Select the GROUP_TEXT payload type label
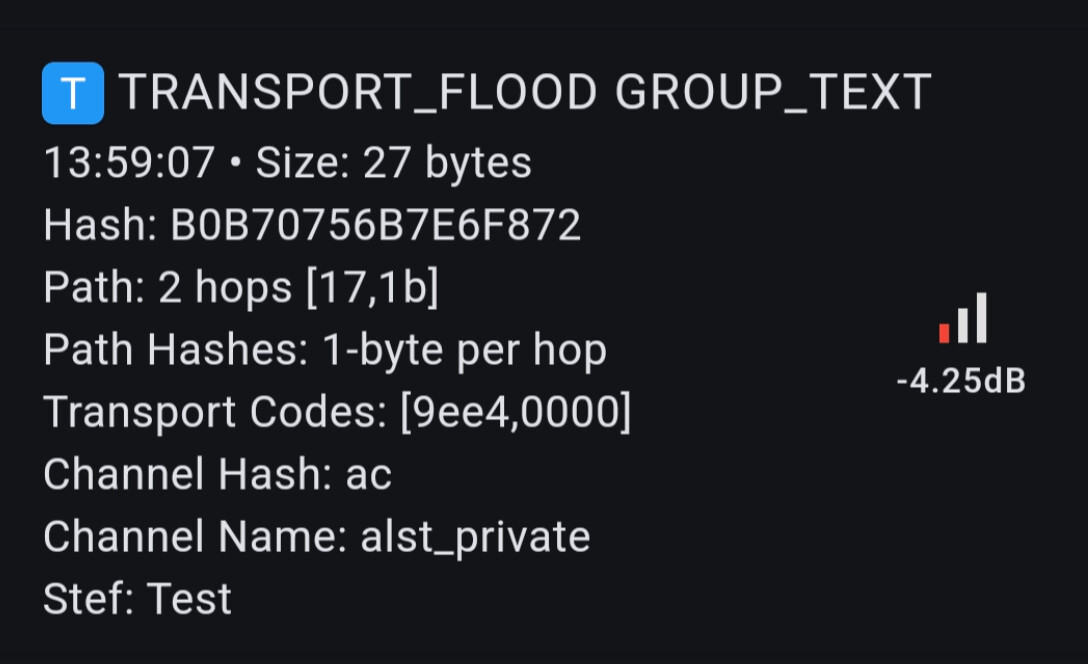This screenshot has height=664, width=1088. [773, 93]
